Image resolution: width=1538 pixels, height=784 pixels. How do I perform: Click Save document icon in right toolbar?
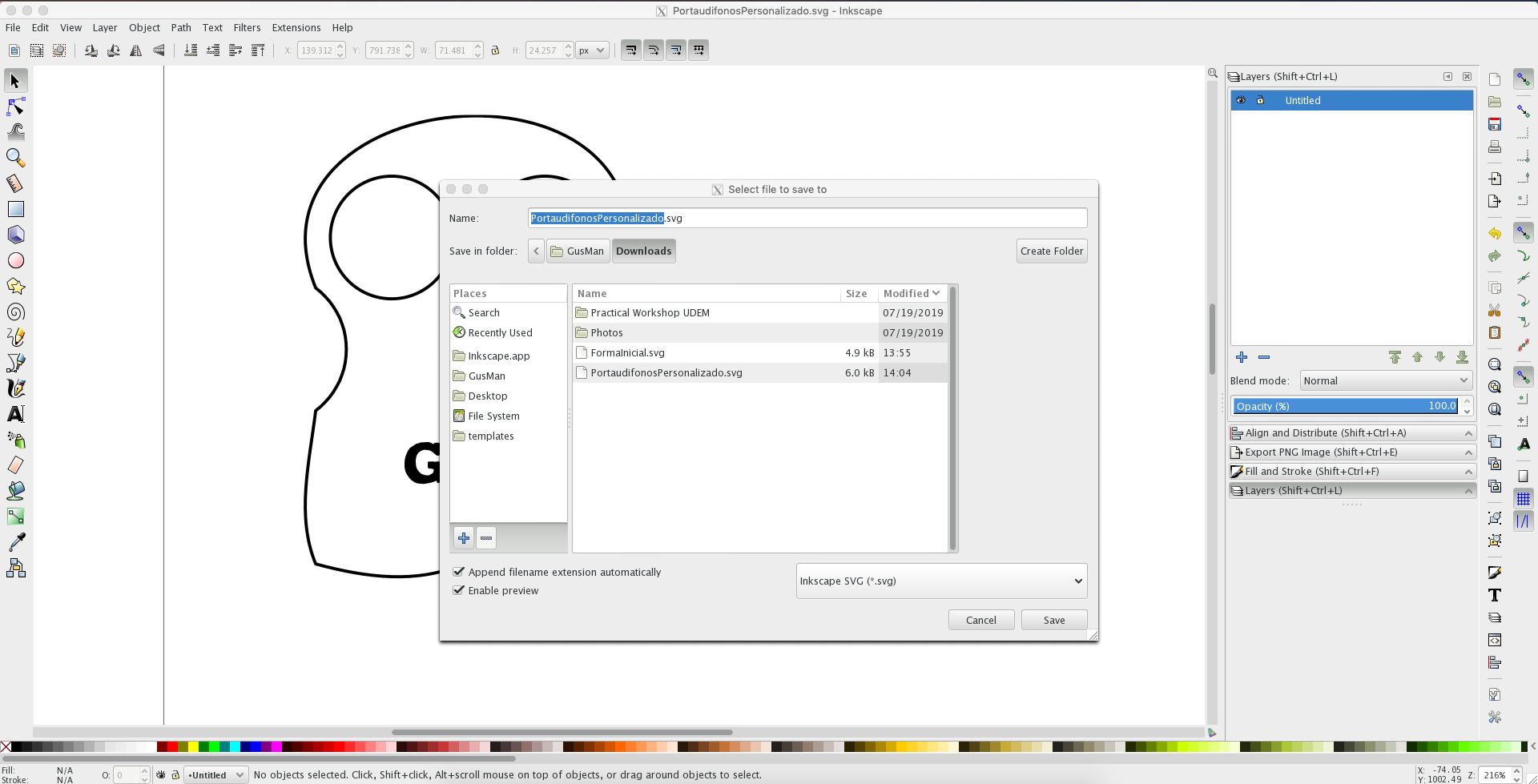[x=1495, y=124]
